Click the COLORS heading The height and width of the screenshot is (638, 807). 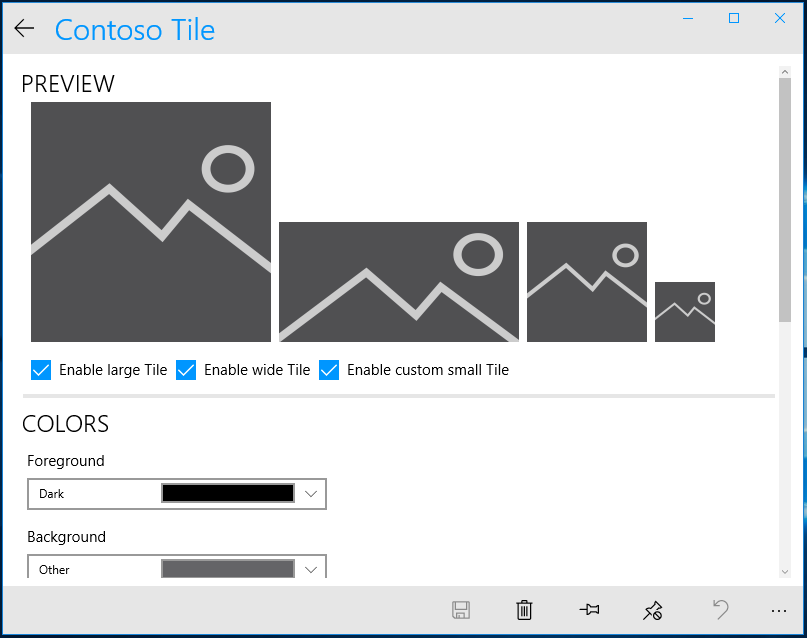click(65, 424)
